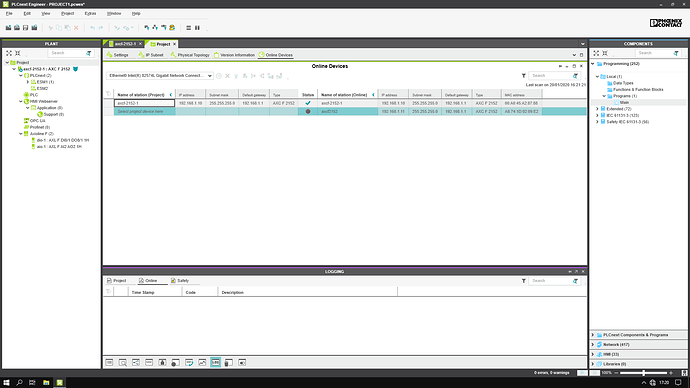Click the cross-references icon in bottom toolbar

click(x=136, y=362)
